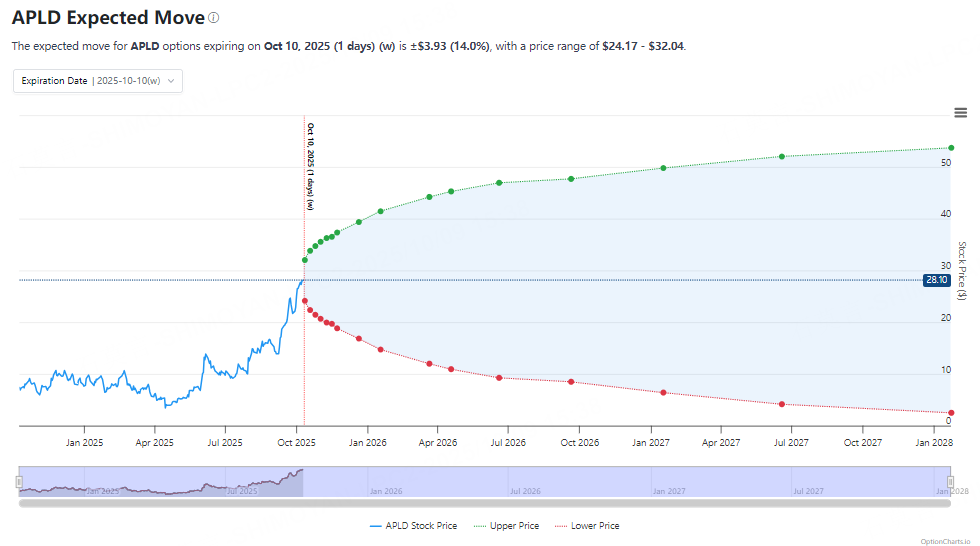Click the Oct 2027 x-axis label
Viewport: 980px width, 546px height.
[862, 443]
